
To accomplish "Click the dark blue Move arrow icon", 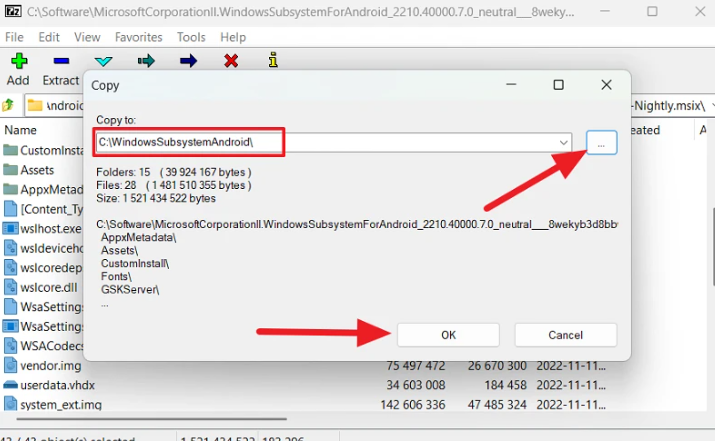I will (x=188, y=61).
